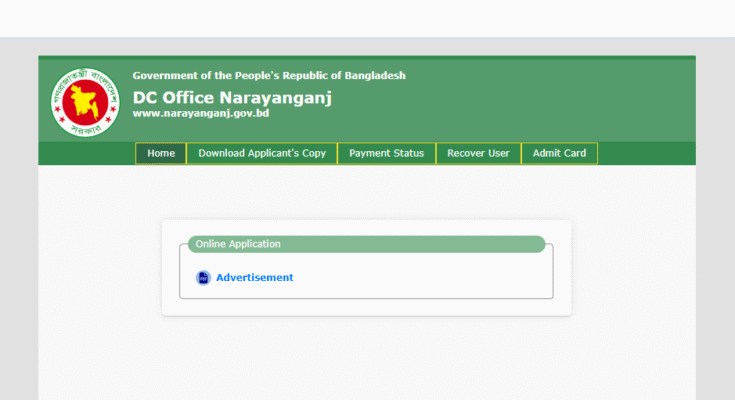This screenshot has width=735, height=400.
Task: Click the gray margin left of the page
Action: click(18, 220)
